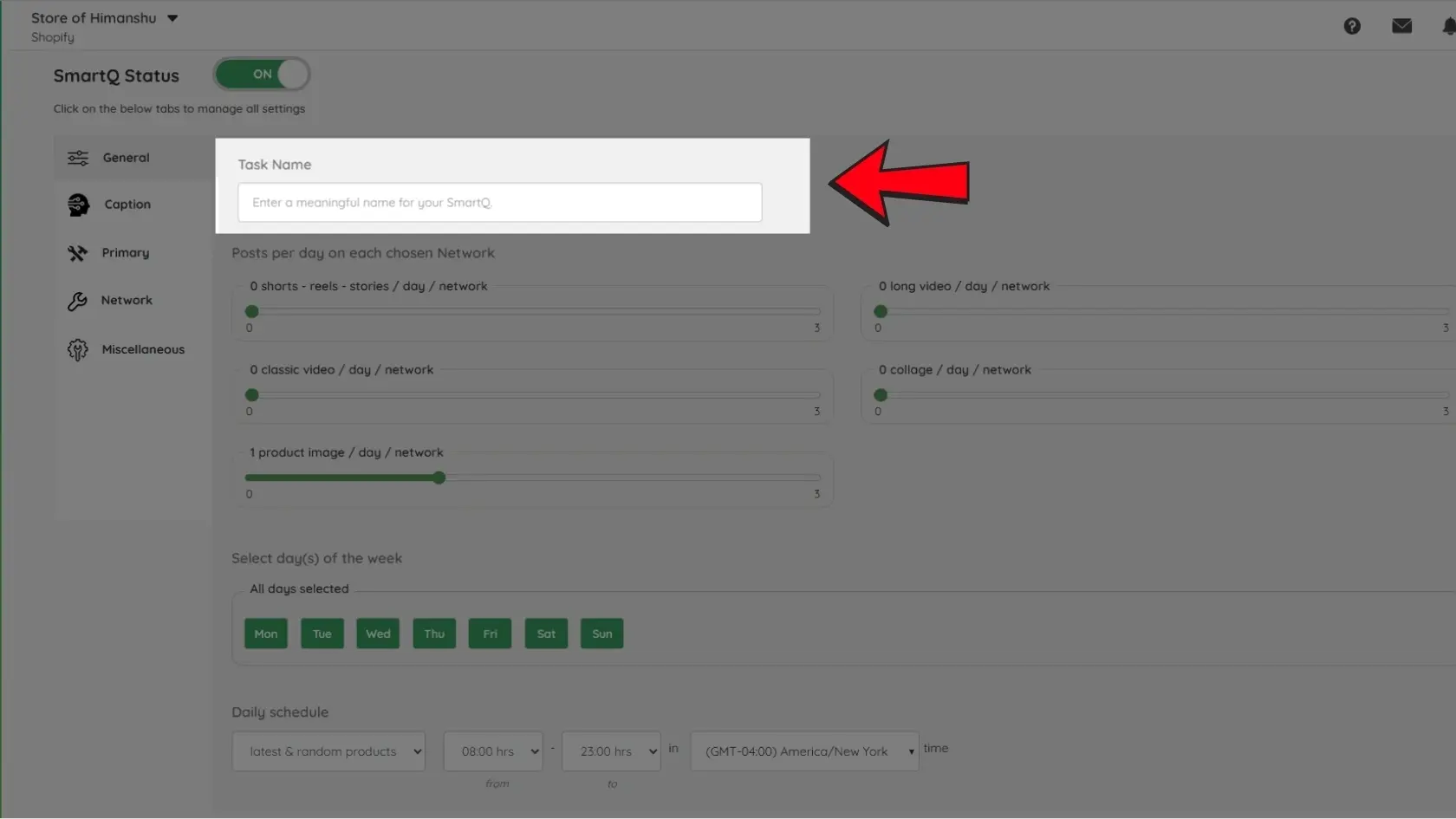Click the 'Daily schedule' heading
This screenshot has width=1456, height=819.
pos(280,712)
